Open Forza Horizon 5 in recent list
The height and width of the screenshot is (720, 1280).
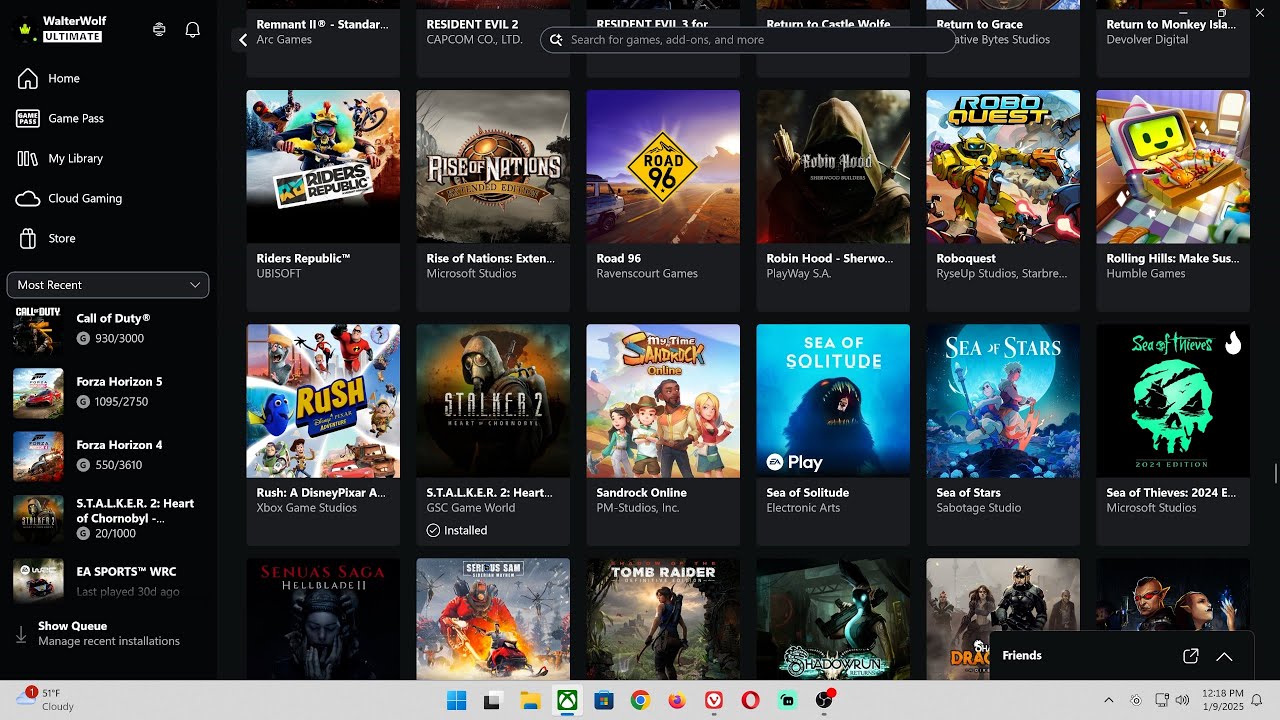(x=108, y=392)
